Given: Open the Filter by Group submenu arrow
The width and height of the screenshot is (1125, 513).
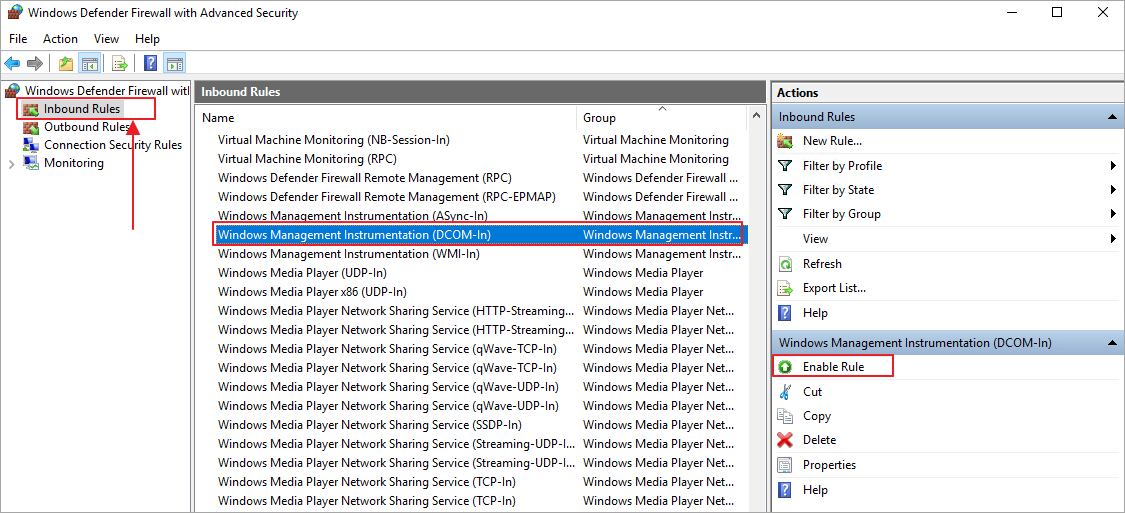Looking at the screenshot, I should (1113, 214).
